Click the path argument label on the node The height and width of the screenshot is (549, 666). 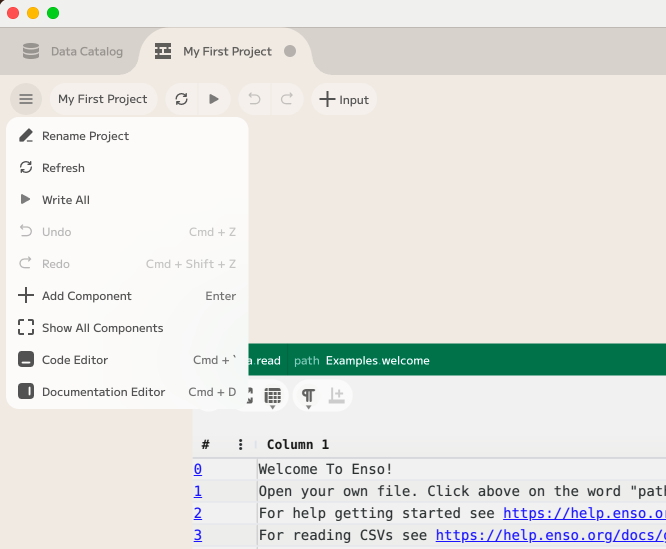(x=307, y=360)
